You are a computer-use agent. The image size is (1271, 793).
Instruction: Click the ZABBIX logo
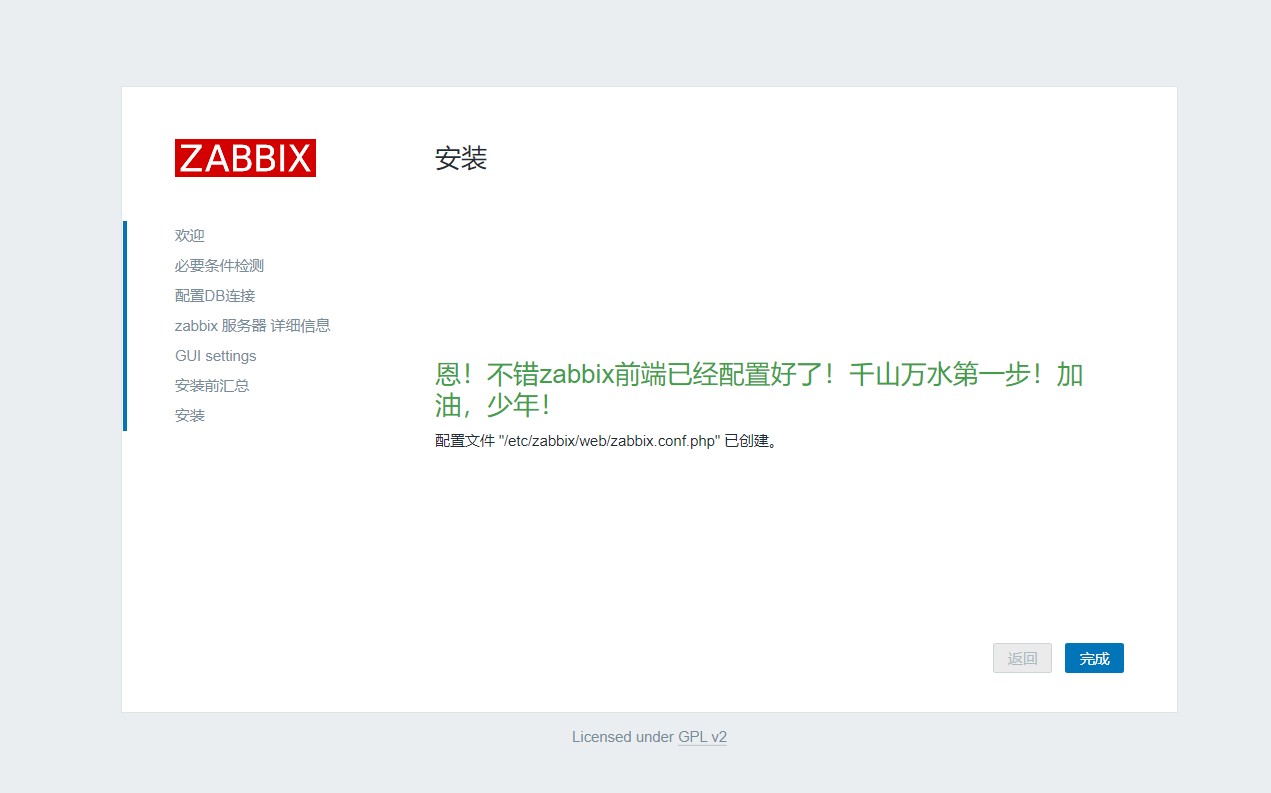click(x=245, y=158)
